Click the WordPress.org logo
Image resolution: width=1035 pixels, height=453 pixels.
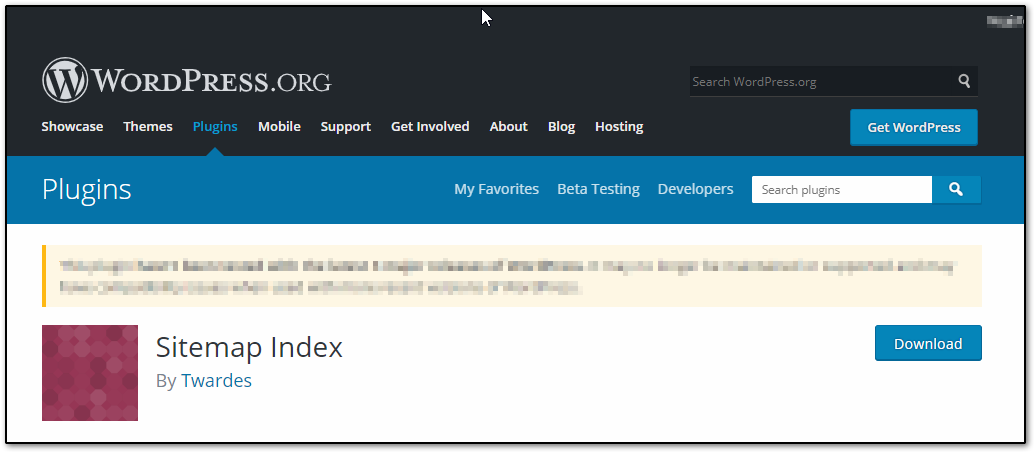186,80
